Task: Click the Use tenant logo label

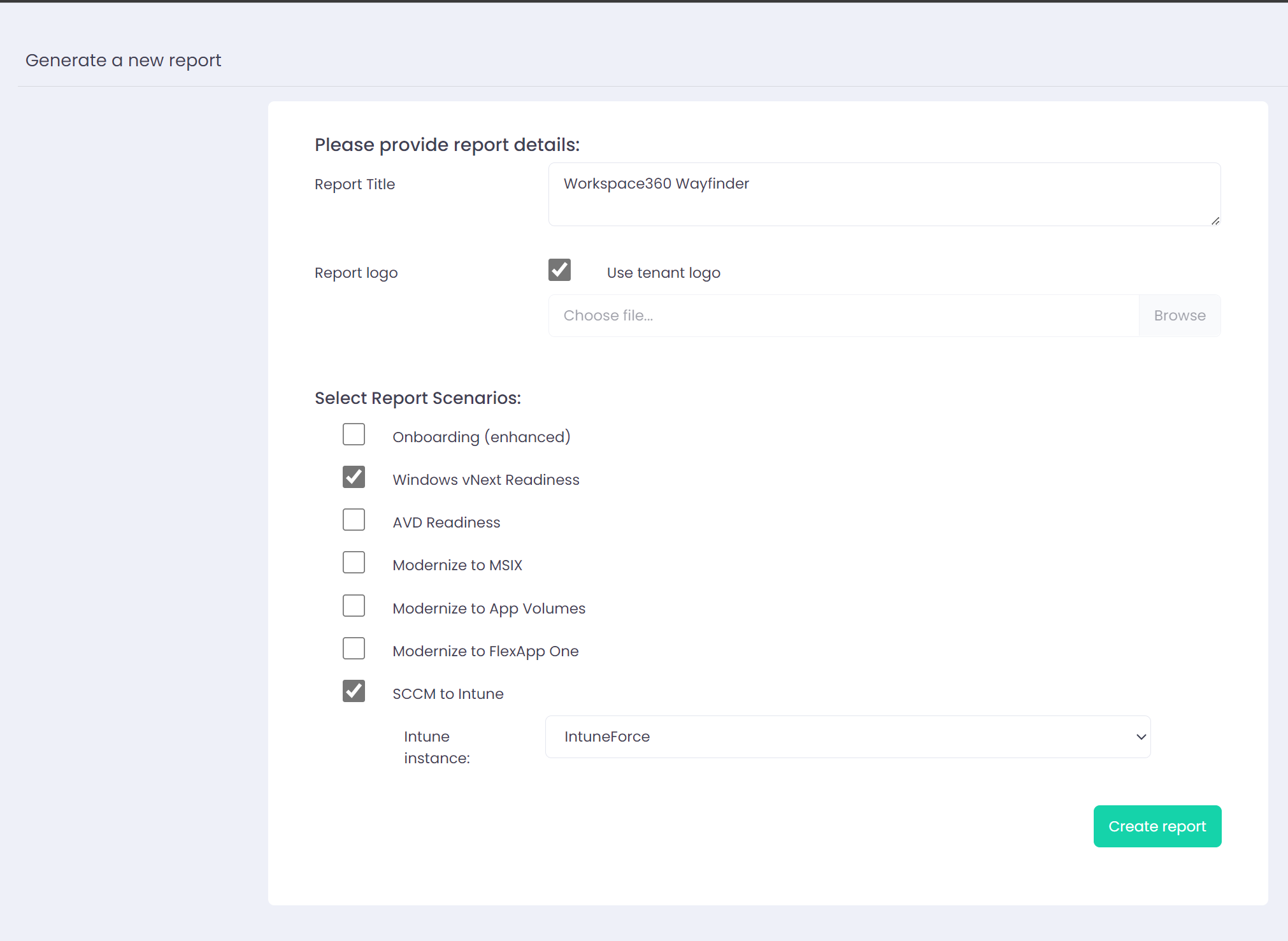Action: click(663, 273)
